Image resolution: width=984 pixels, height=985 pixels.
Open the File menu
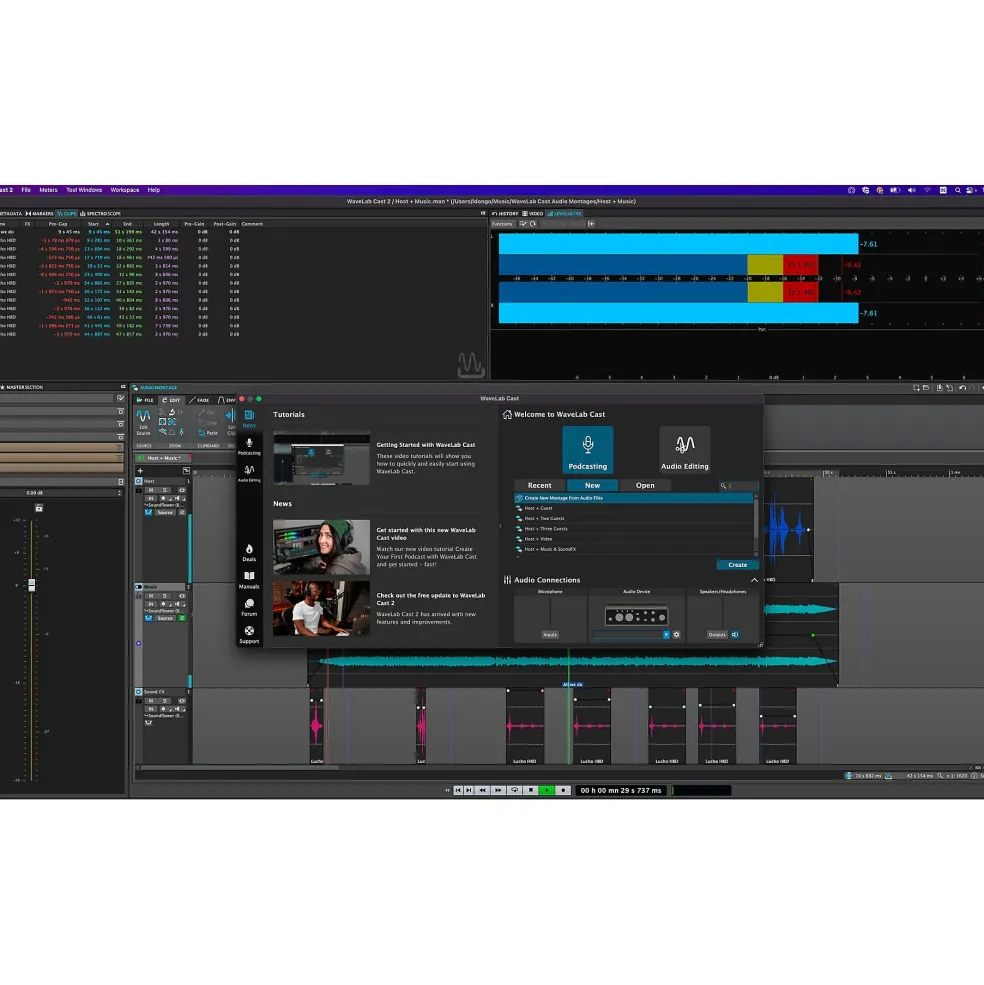click(26, 190)
